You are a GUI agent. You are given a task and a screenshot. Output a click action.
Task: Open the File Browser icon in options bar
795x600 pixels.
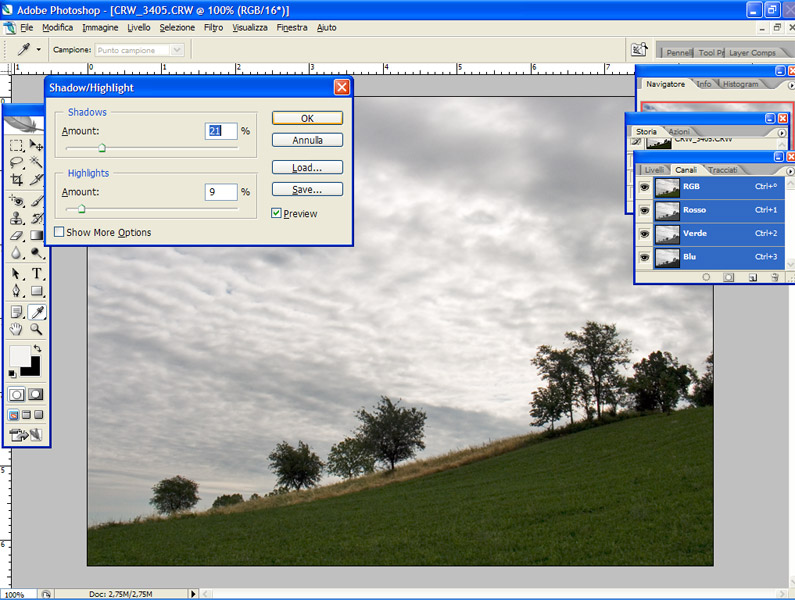point(639,49)
